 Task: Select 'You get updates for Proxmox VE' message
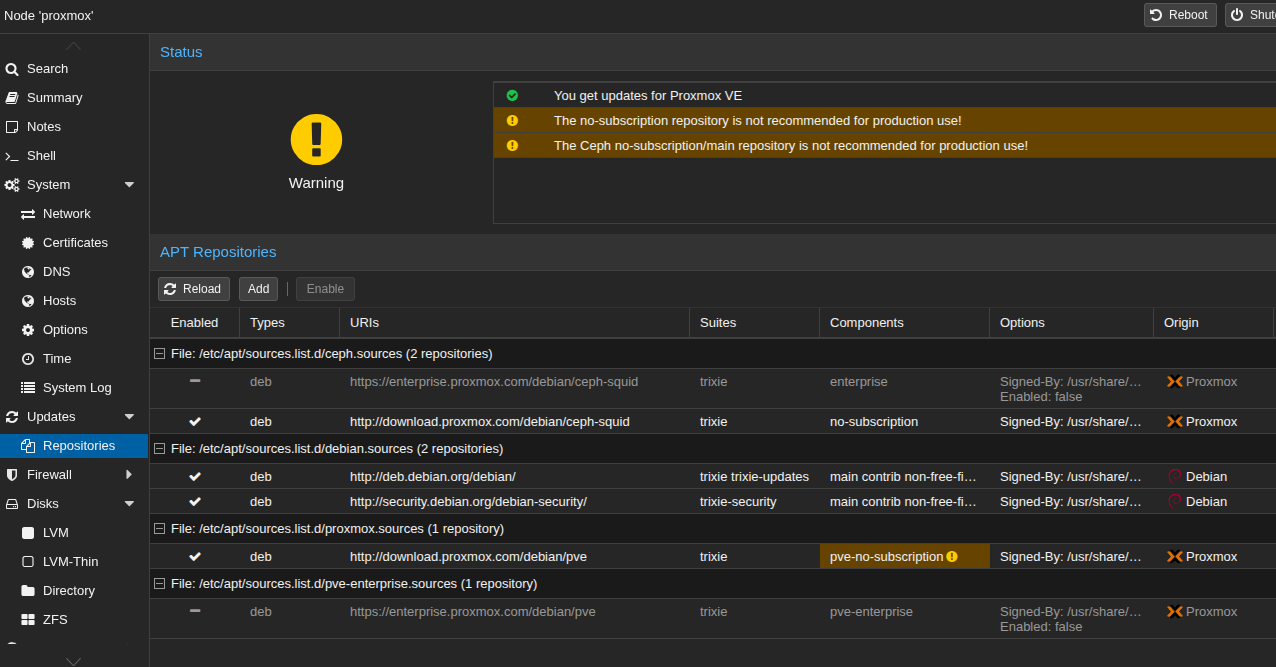648,95
